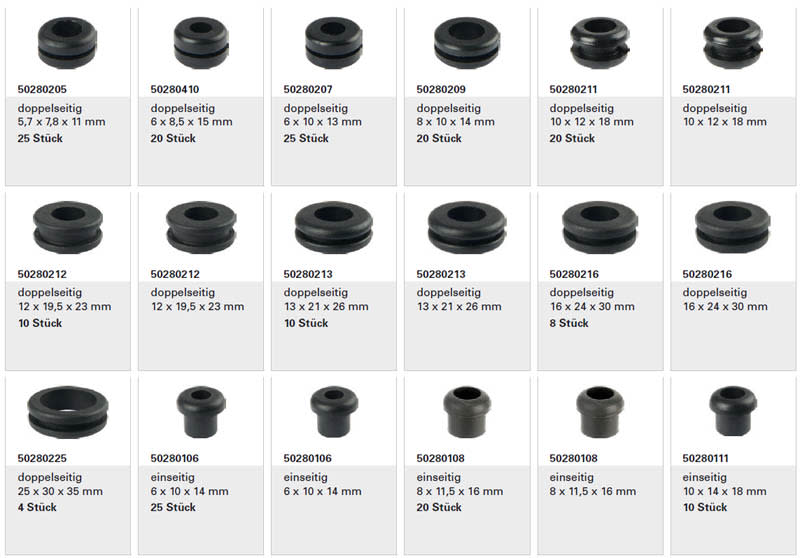The image size is (800, 558).
Task: Click the 8 Stück label under 50280216
Action: [x=569, y=323]
